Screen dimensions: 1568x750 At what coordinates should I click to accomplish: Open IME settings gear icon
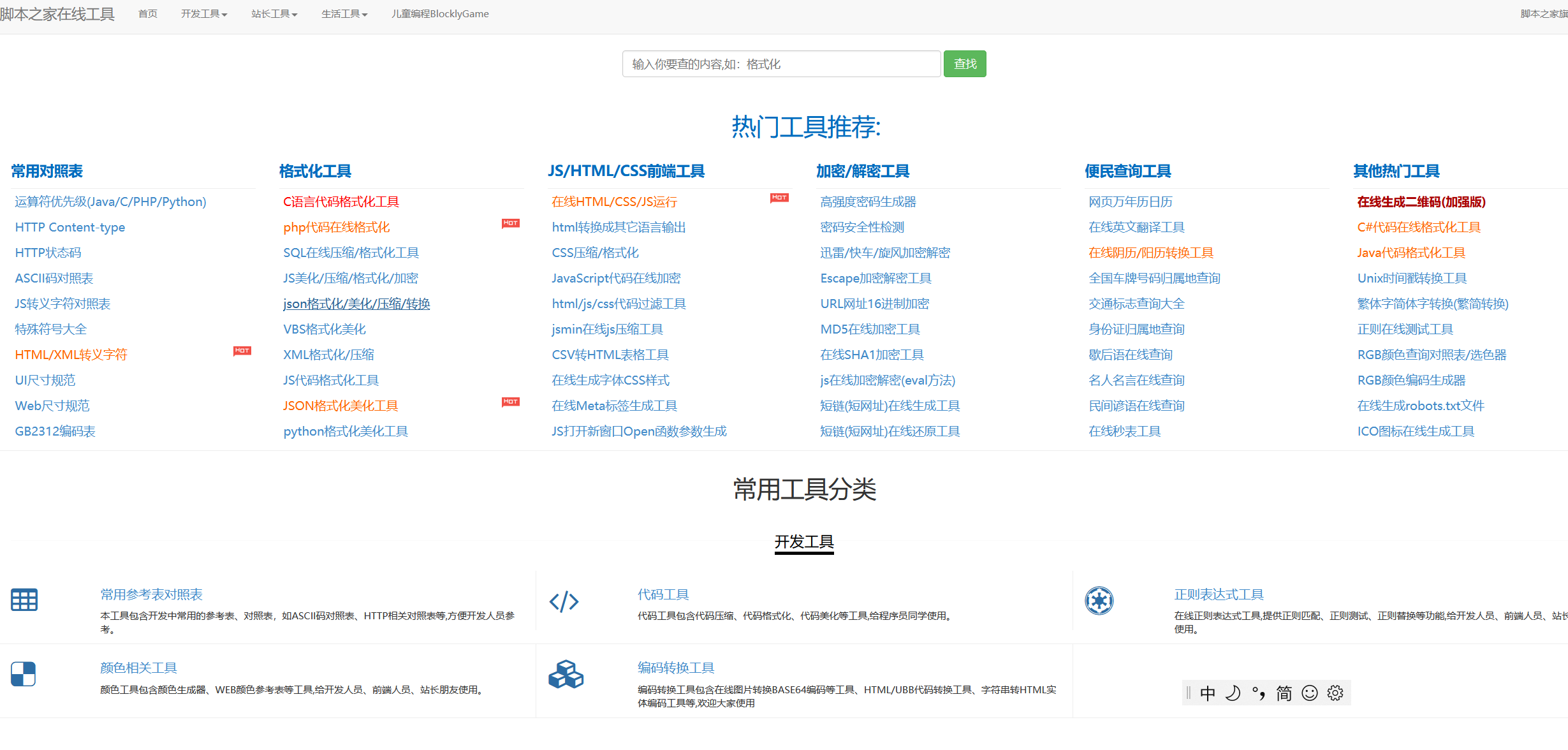pyautogui.click(x=1335, y=693)
